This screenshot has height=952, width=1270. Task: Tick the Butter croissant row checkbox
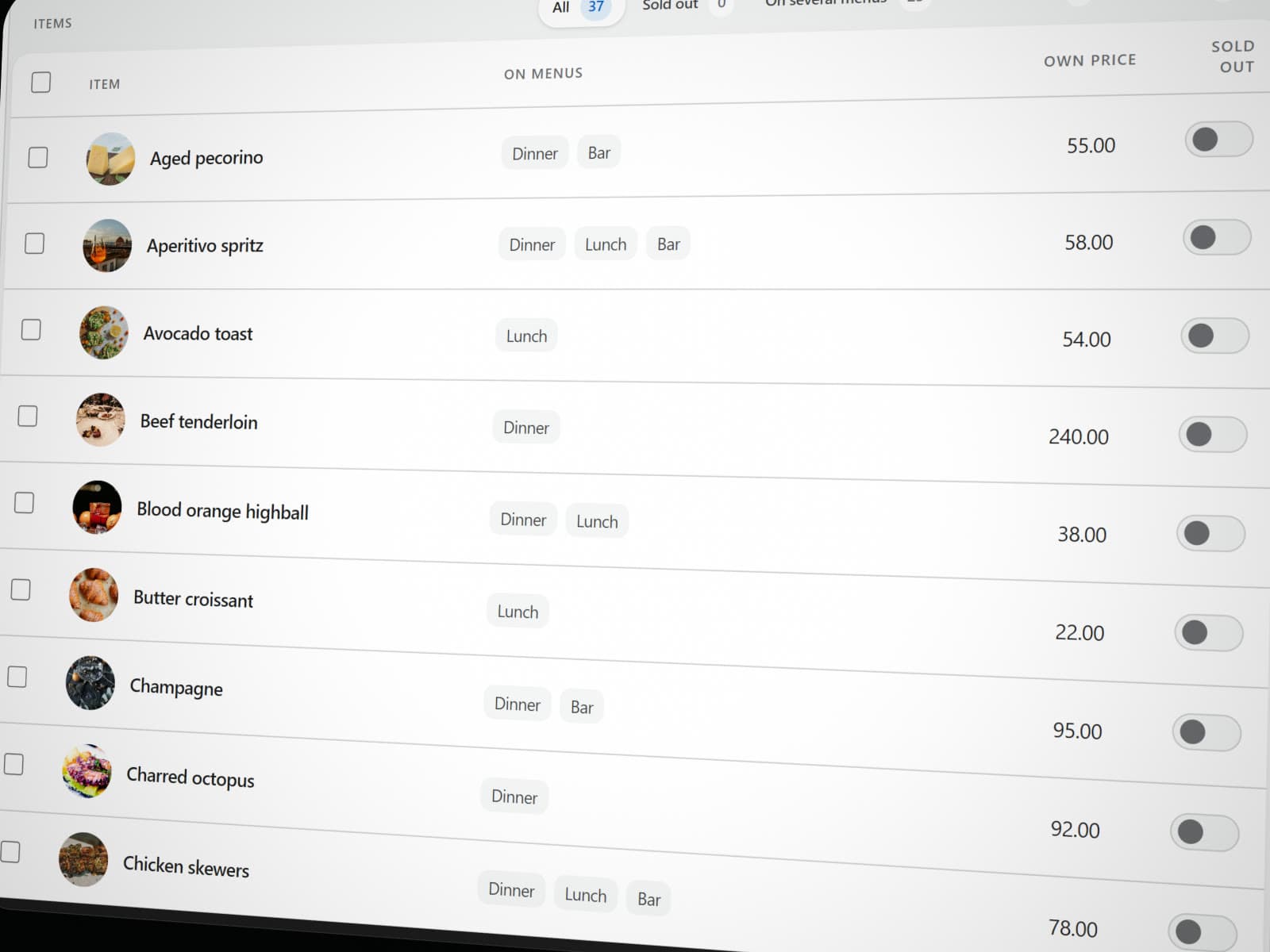tap(21, 589)
